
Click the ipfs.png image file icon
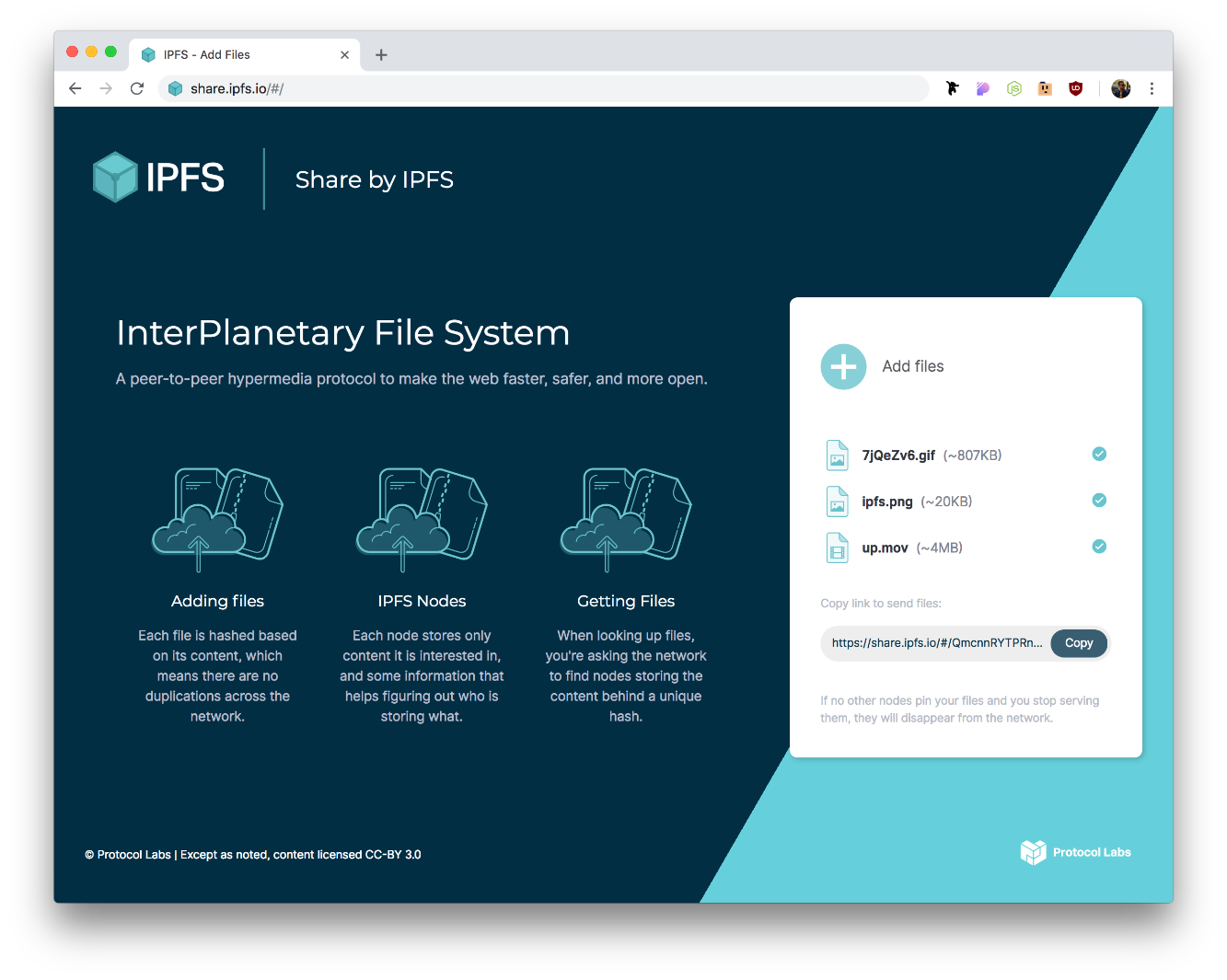tap(837, 502)
